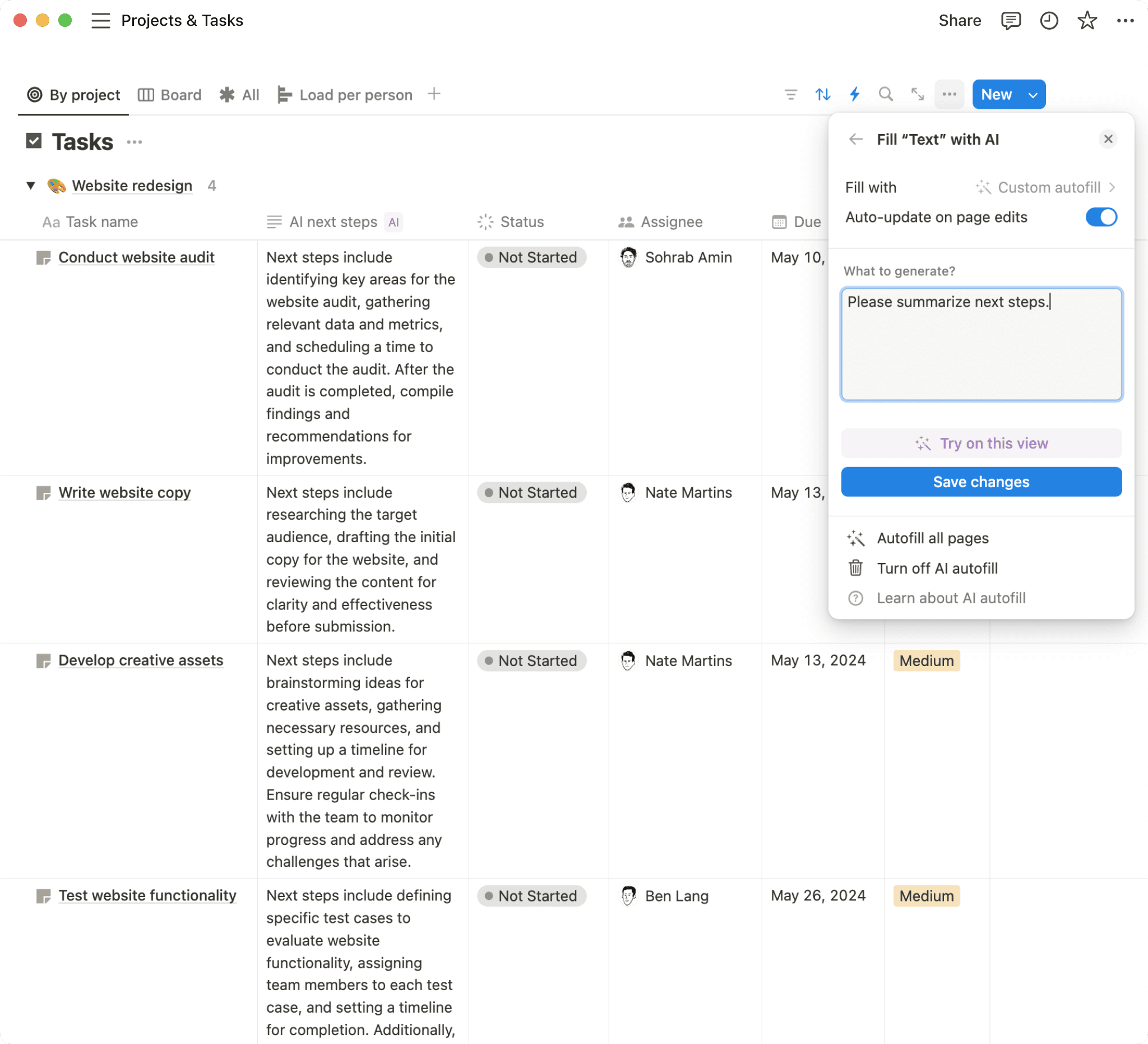Click the expand diagonal arrows icon
This screenshot has height=1044, width=1148.
click(918, 95)
